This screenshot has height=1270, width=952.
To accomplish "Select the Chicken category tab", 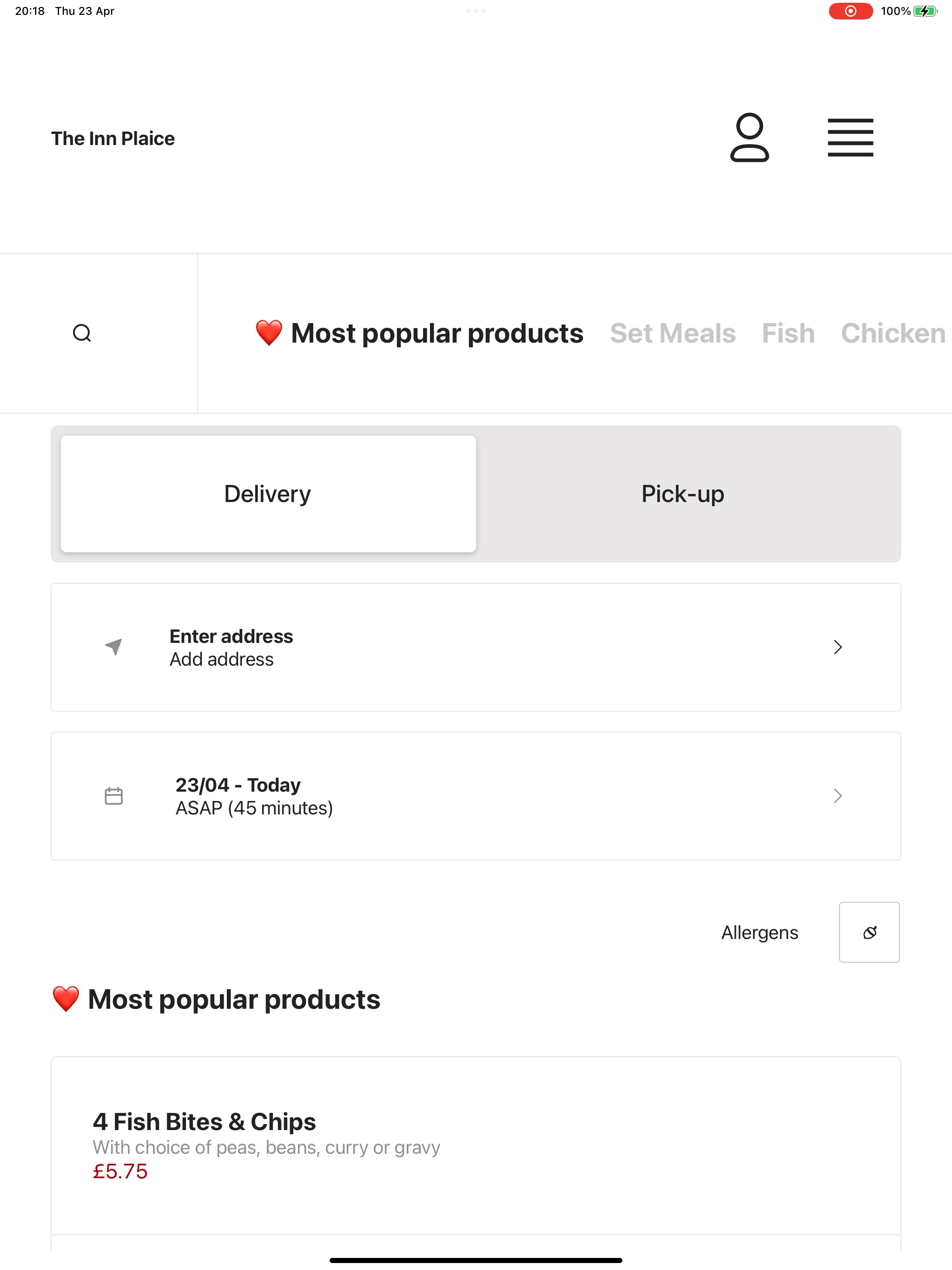I will pyautogui.click(x=893, y=333).
